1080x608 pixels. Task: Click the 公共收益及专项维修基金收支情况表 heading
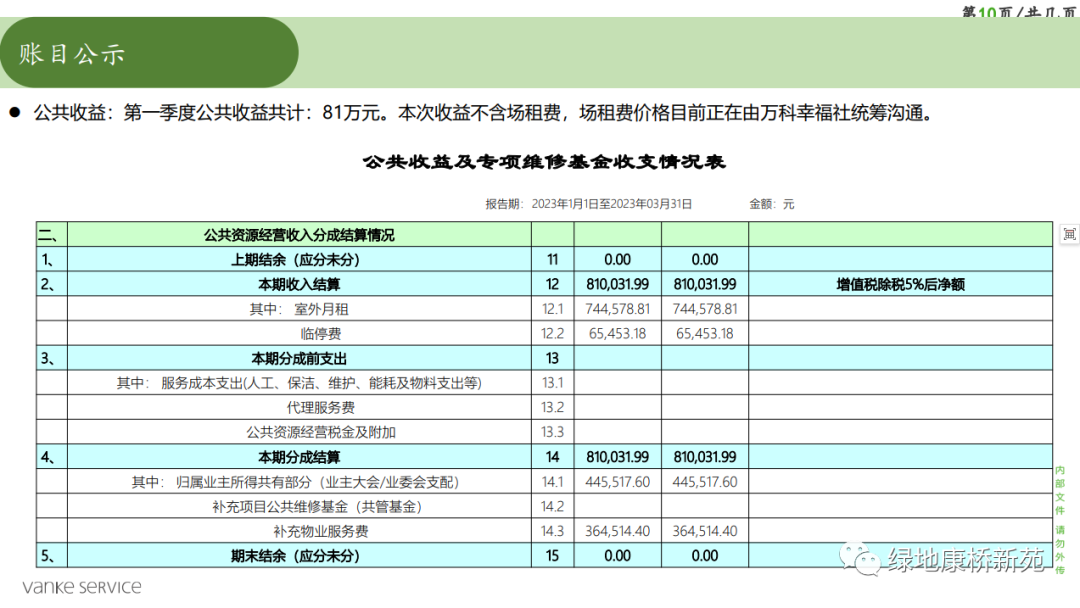[x=544, y=162]
